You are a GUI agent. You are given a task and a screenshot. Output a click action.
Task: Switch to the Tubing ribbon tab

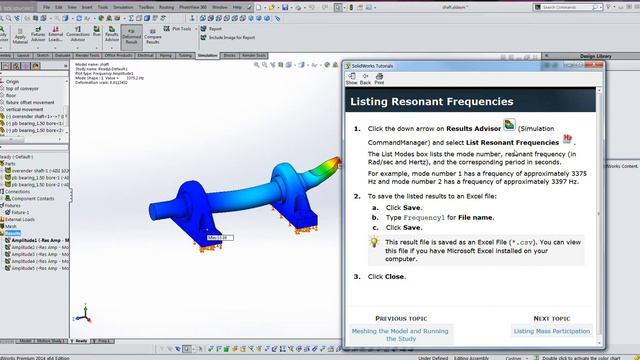point(185,55)
